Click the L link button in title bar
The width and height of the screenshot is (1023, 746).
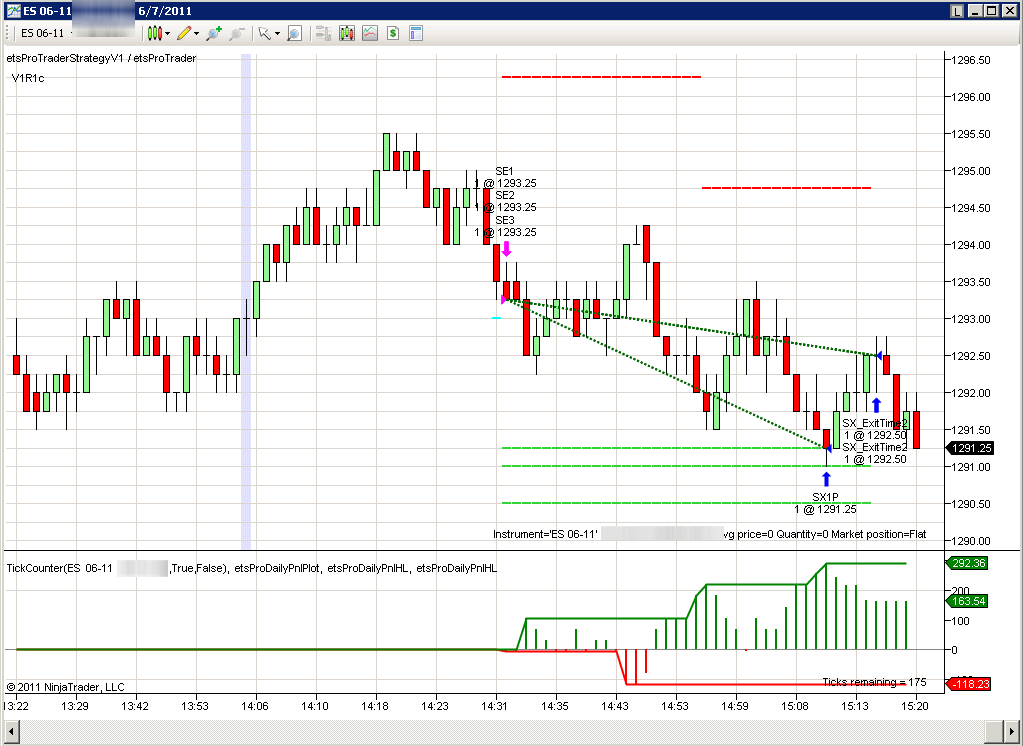957,11
